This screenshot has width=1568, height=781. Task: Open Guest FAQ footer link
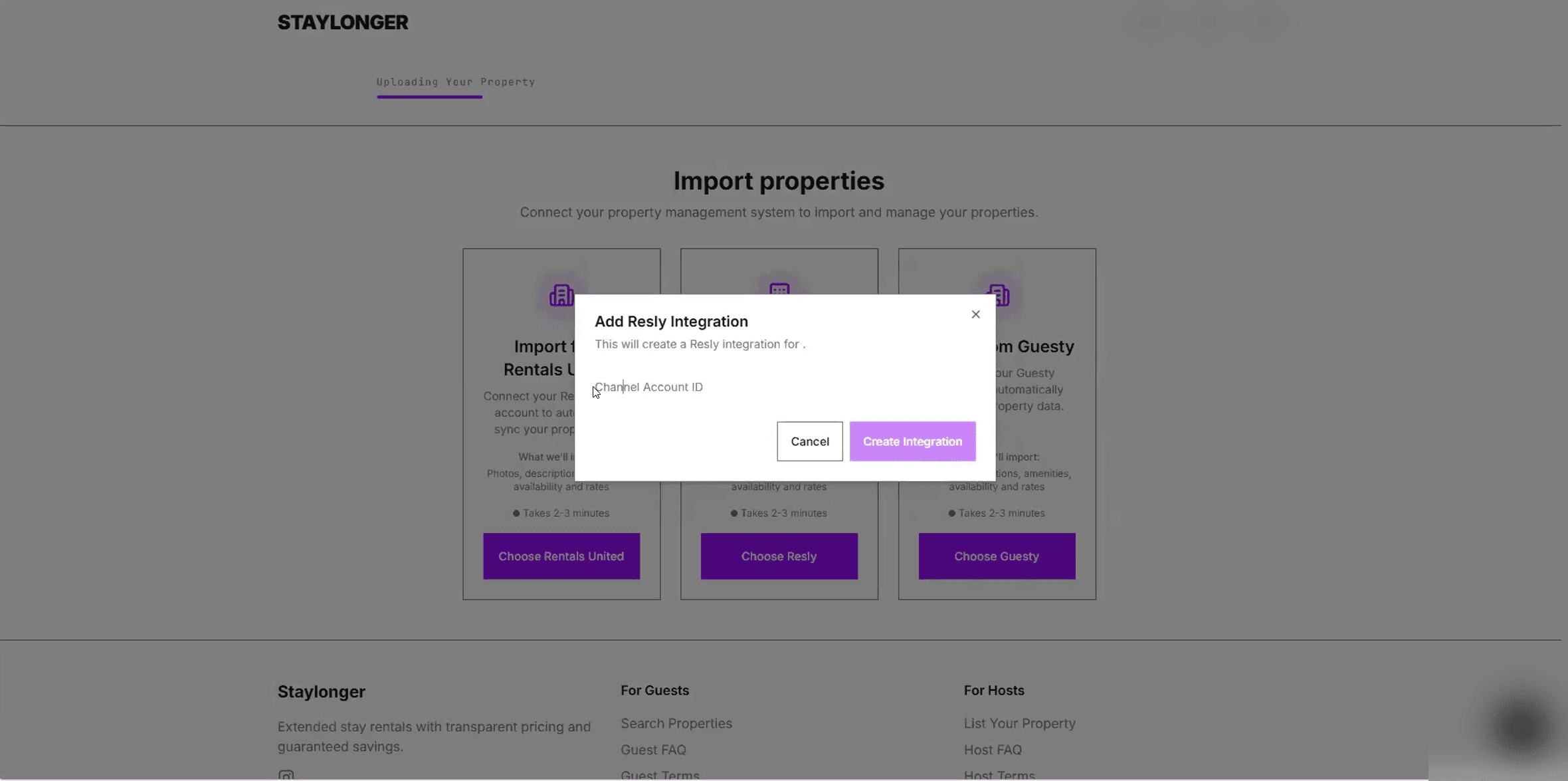click(653, 750)
